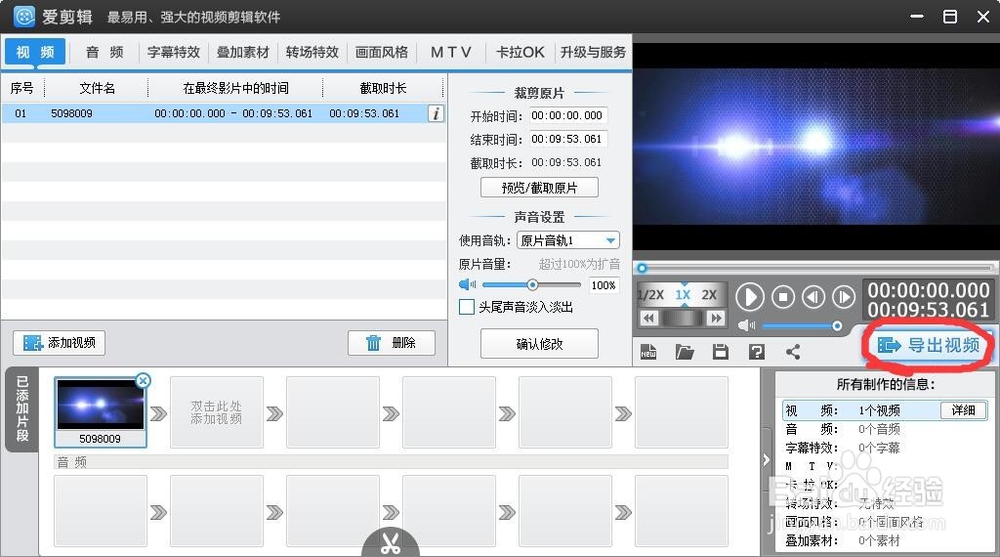Stop the video playback
The width and height of the screenshot is (1000, 557).
coord(783,297)
